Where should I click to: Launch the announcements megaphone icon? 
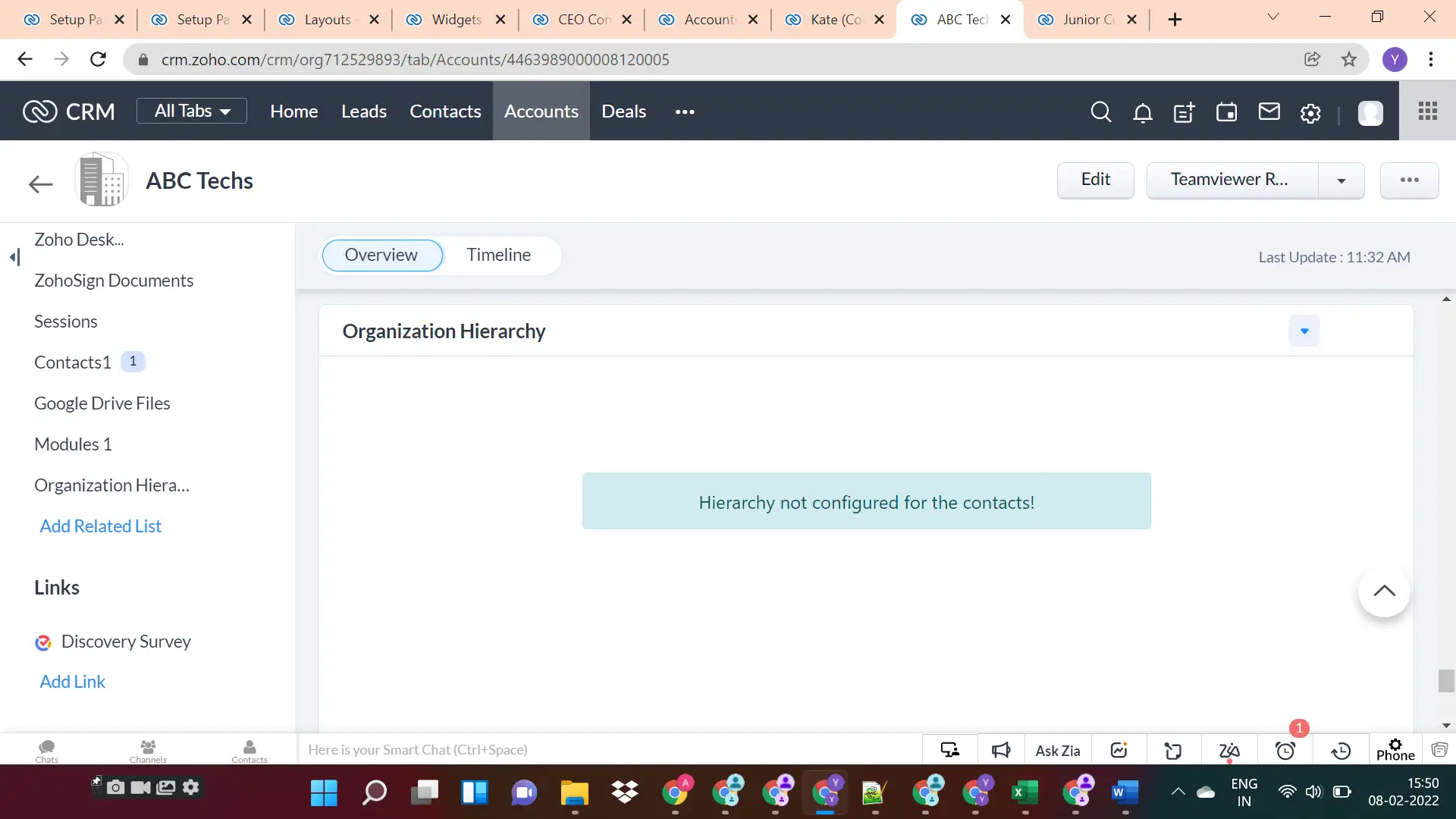click(x=1001, y=750)
